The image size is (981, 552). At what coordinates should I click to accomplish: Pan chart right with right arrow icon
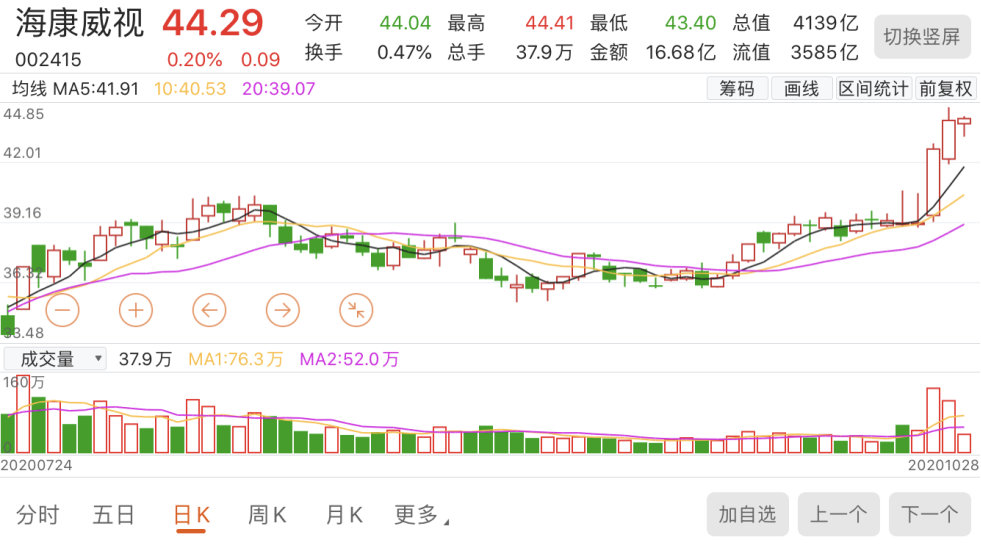pyautogui.click(x=283, y=310)
